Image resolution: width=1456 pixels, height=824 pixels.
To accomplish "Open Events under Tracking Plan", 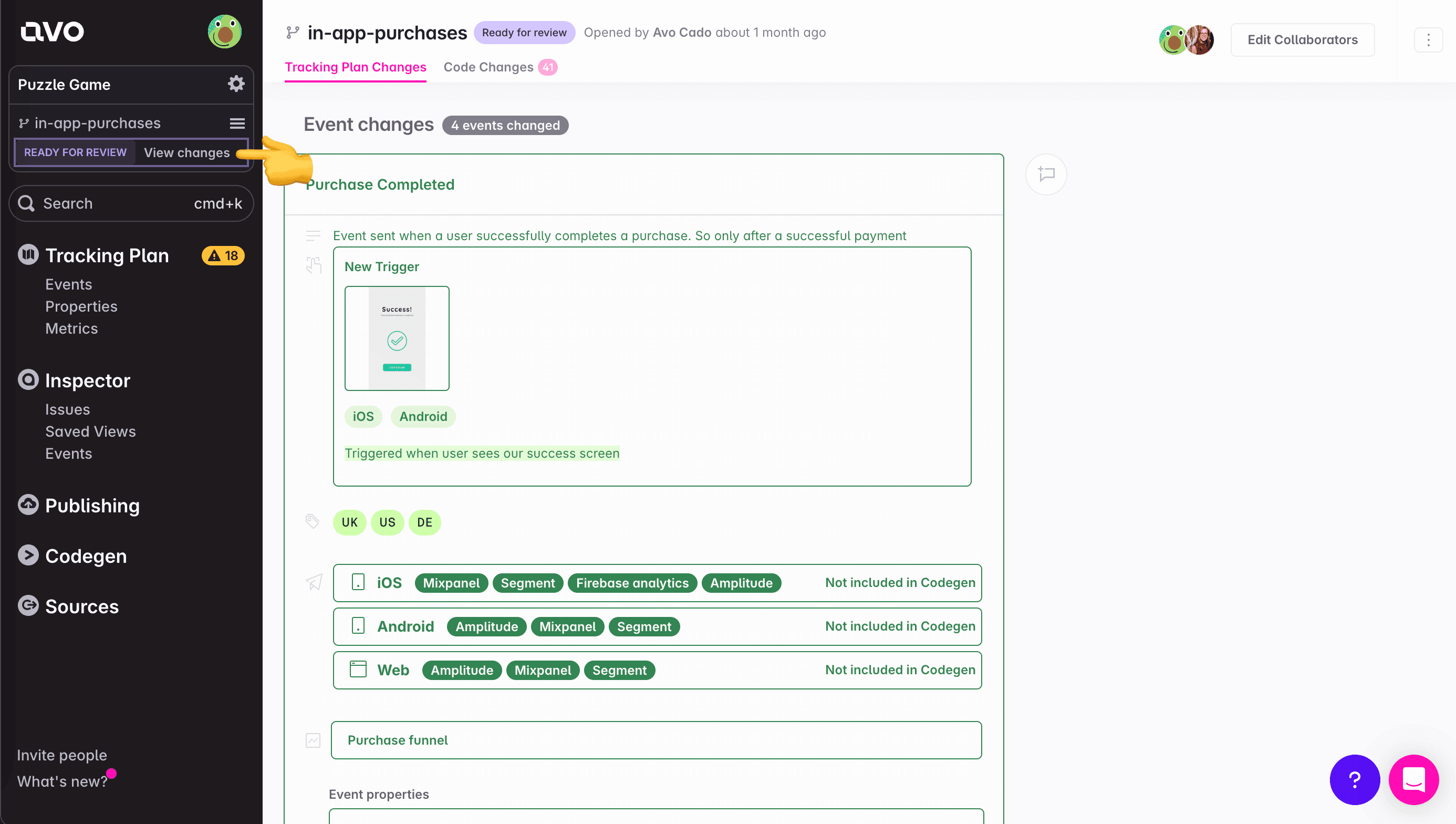I will [x=68, y=285].
